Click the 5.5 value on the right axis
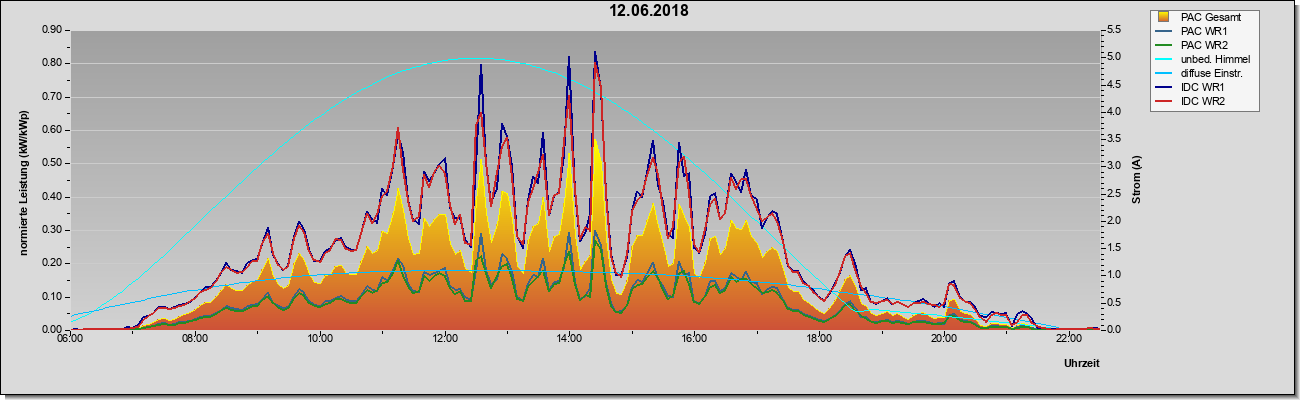1300x400 pixels. pos(1112,30)
